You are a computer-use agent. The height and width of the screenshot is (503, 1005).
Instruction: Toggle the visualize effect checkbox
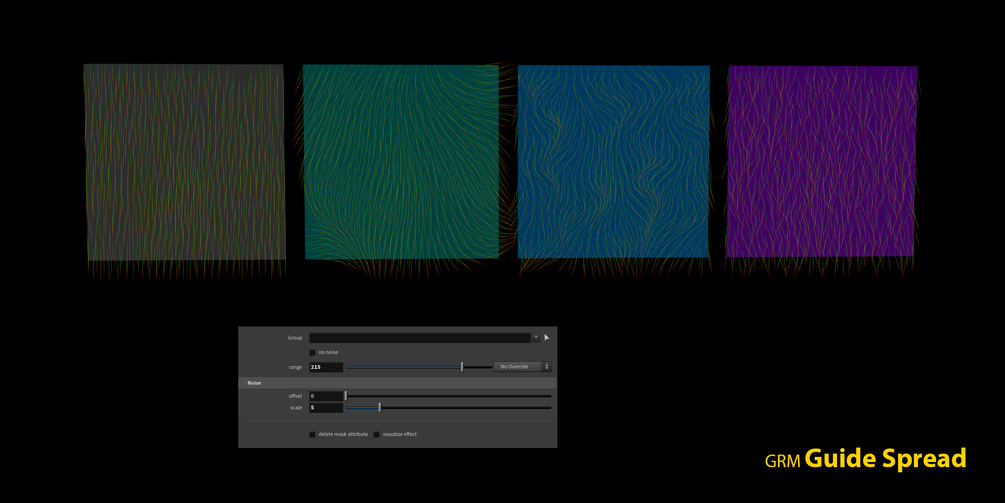tap(377, 434)
